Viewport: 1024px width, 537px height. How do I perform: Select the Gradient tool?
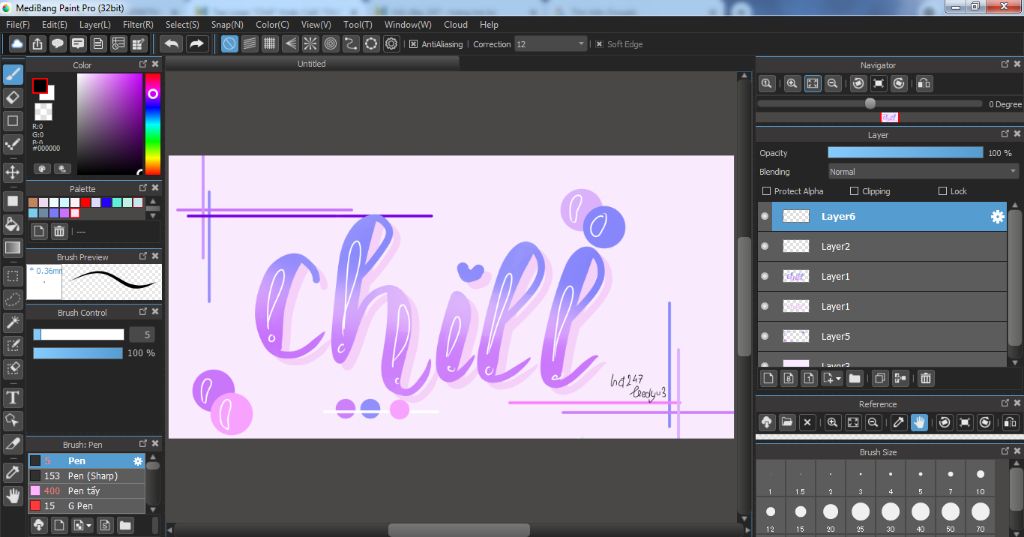12,248
